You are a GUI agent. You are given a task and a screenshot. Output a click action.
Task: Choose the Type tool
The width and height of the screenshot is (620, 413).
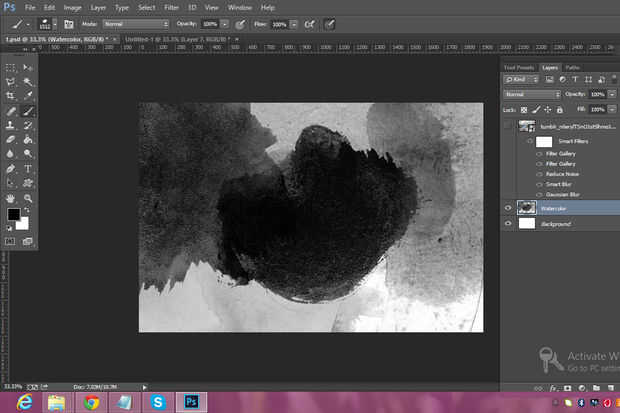(x=28, y=169)
